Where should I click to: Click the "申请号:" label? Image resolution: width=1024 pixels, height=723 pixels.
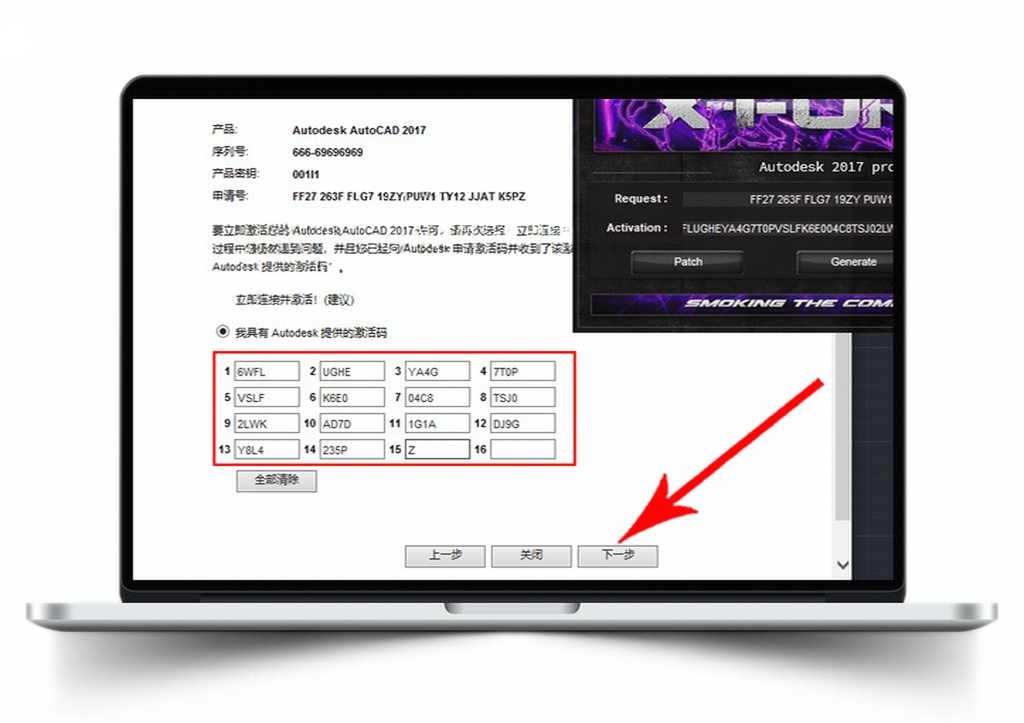pos(230,196)
